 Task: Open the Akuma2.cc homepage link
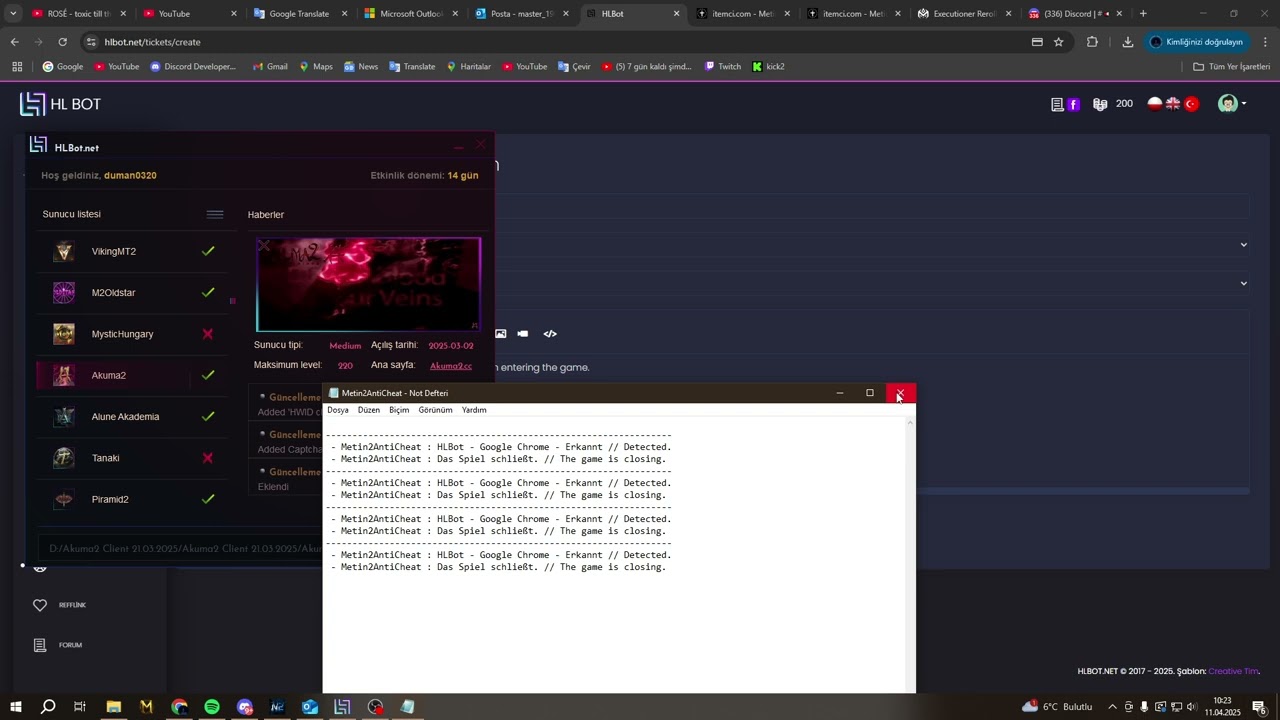tap(451, 366)
